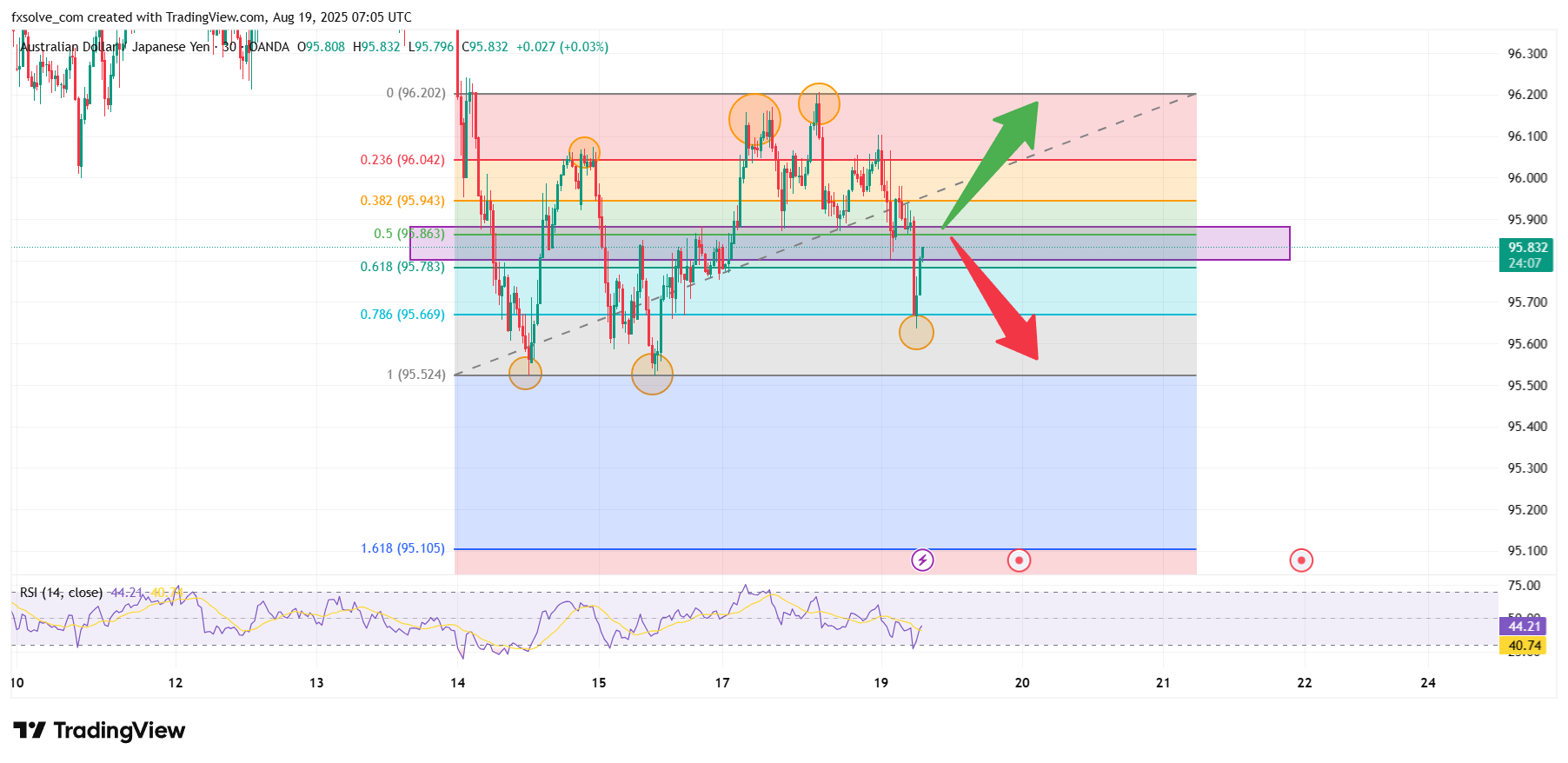
Task: Select the Fibonacci 1.618 (95.105) label
Action: click(x=402, y=548)
